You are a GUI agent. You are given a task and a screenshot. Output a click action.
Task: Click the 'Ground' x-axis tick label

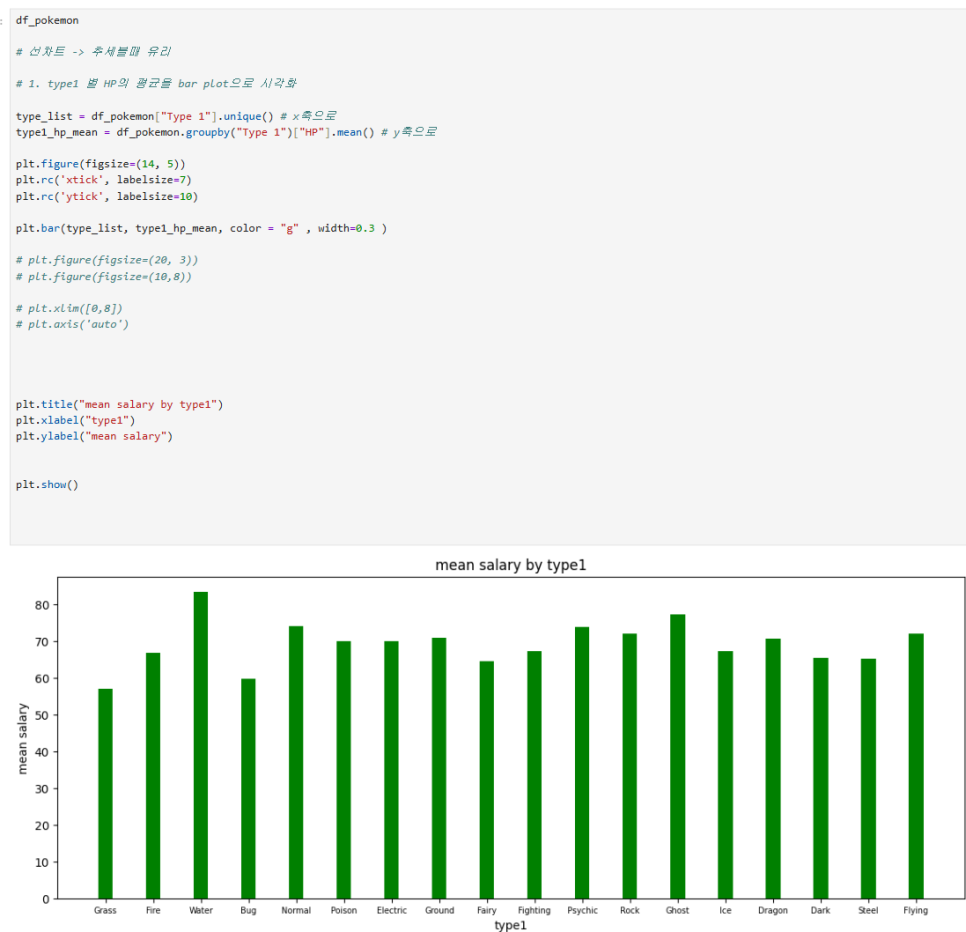click(439, 910)
